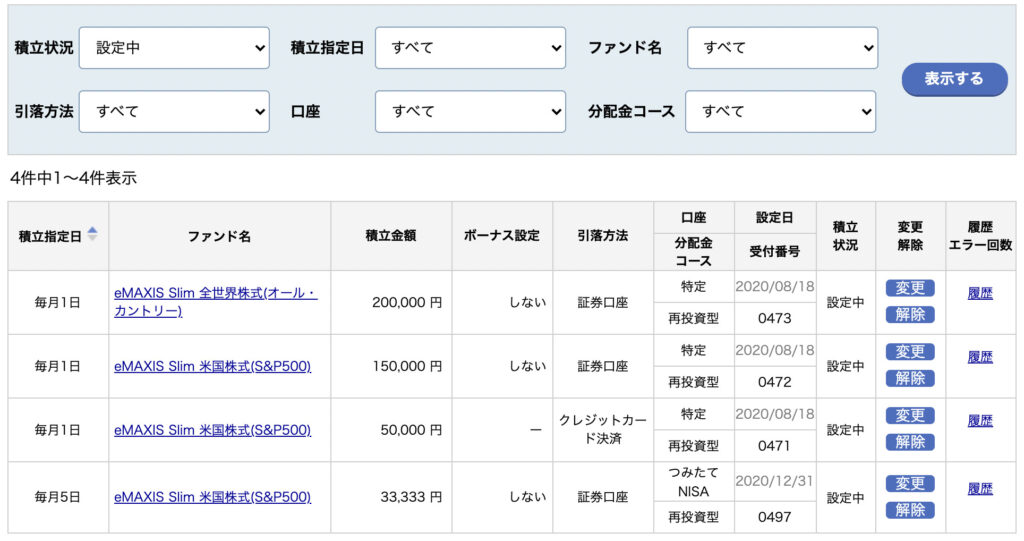The width and height of the screenshot is (1024, 541).
Task: Click the receipt number 0497 cell
Action: [775, 517]
